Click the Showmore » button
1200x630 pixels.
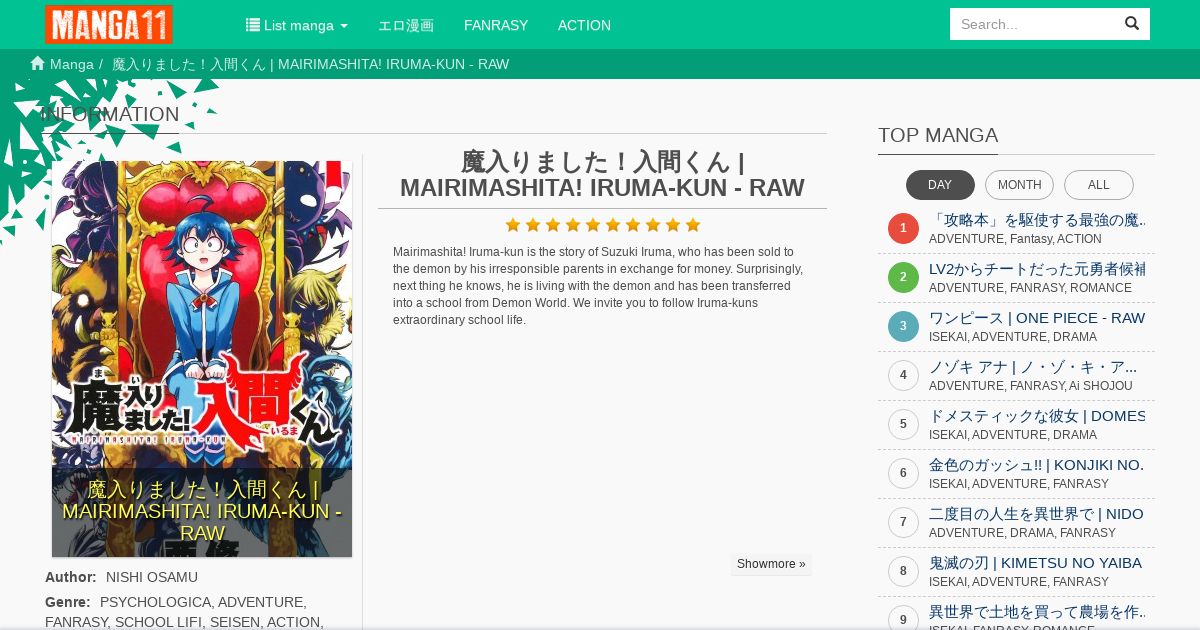(771, 564)
